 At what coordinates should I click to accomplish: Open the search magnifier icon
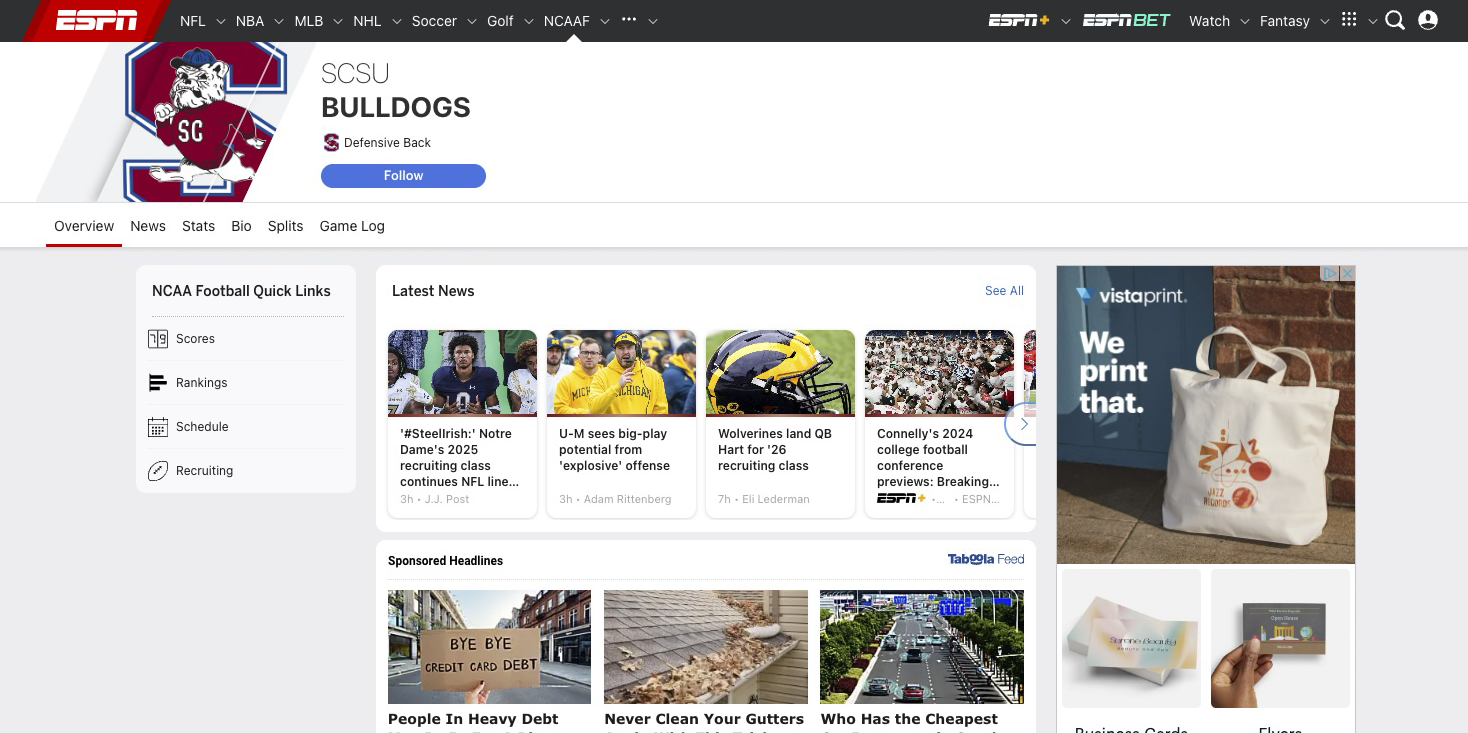click(1395, 20)
